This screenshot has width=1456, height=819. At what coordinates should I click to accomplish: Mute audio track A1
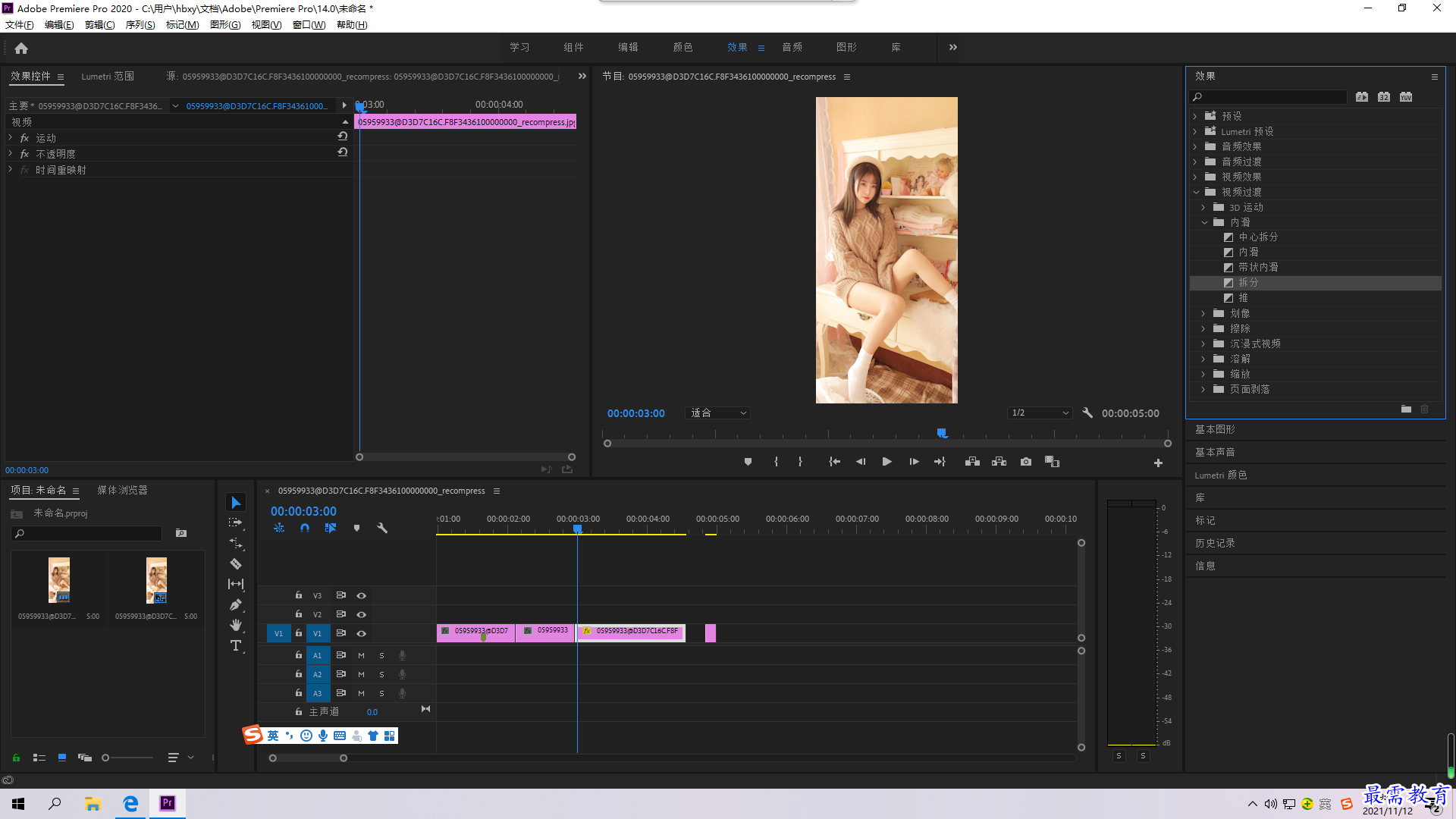[361, 656]
